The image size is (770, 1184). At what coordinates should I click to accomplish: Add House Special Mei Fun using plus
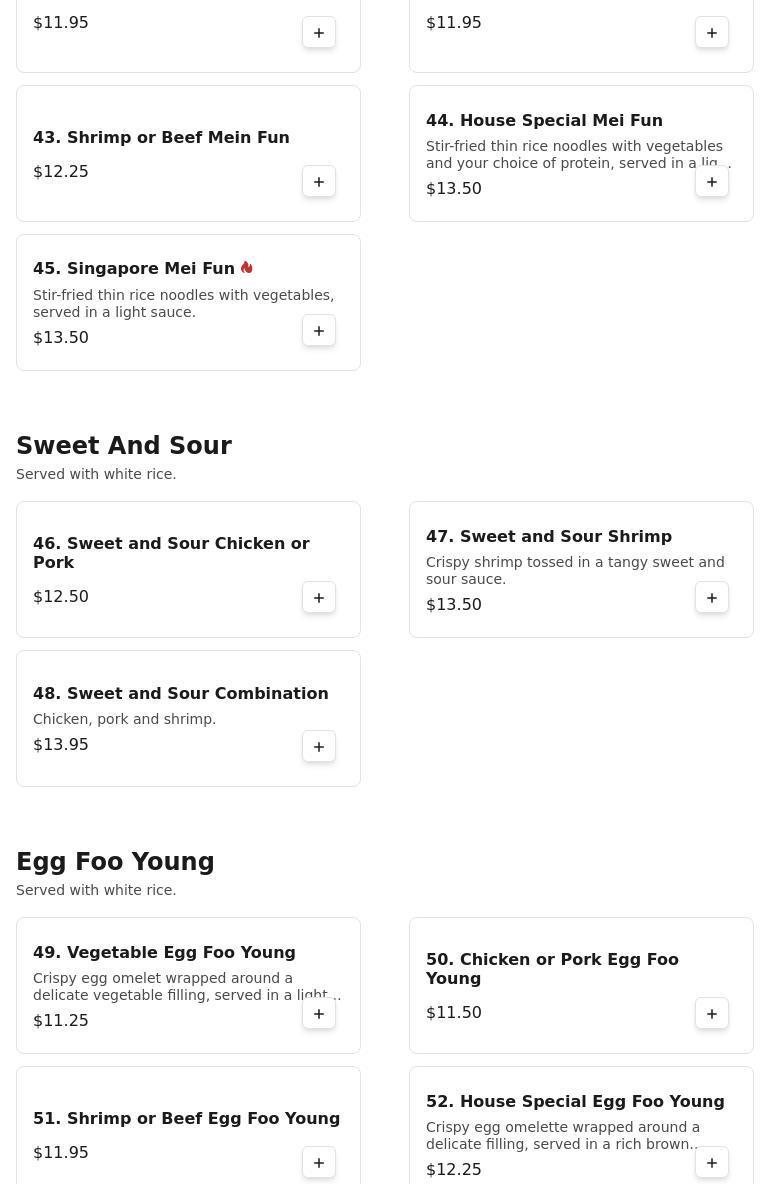[711, 182]
